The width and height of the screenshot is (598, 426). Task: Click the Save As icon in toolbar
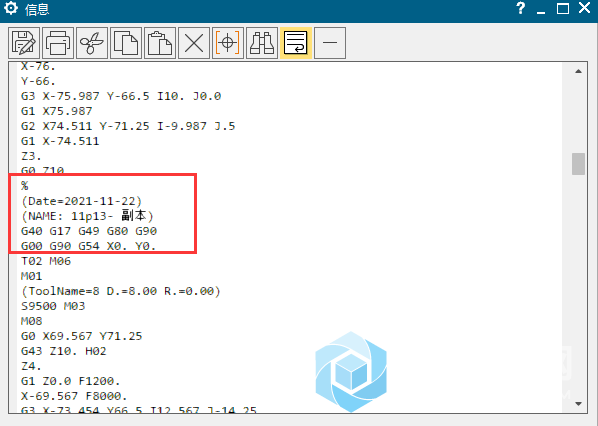(x=24, y=43)
